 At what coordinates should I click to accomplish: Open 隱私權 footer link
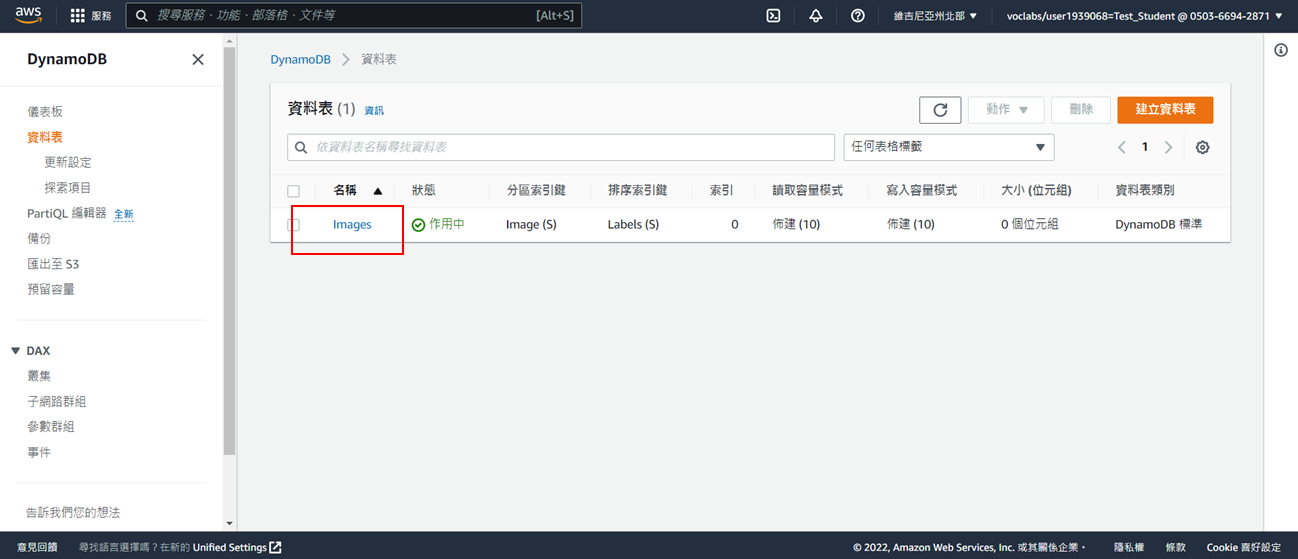coord(1129,547)
